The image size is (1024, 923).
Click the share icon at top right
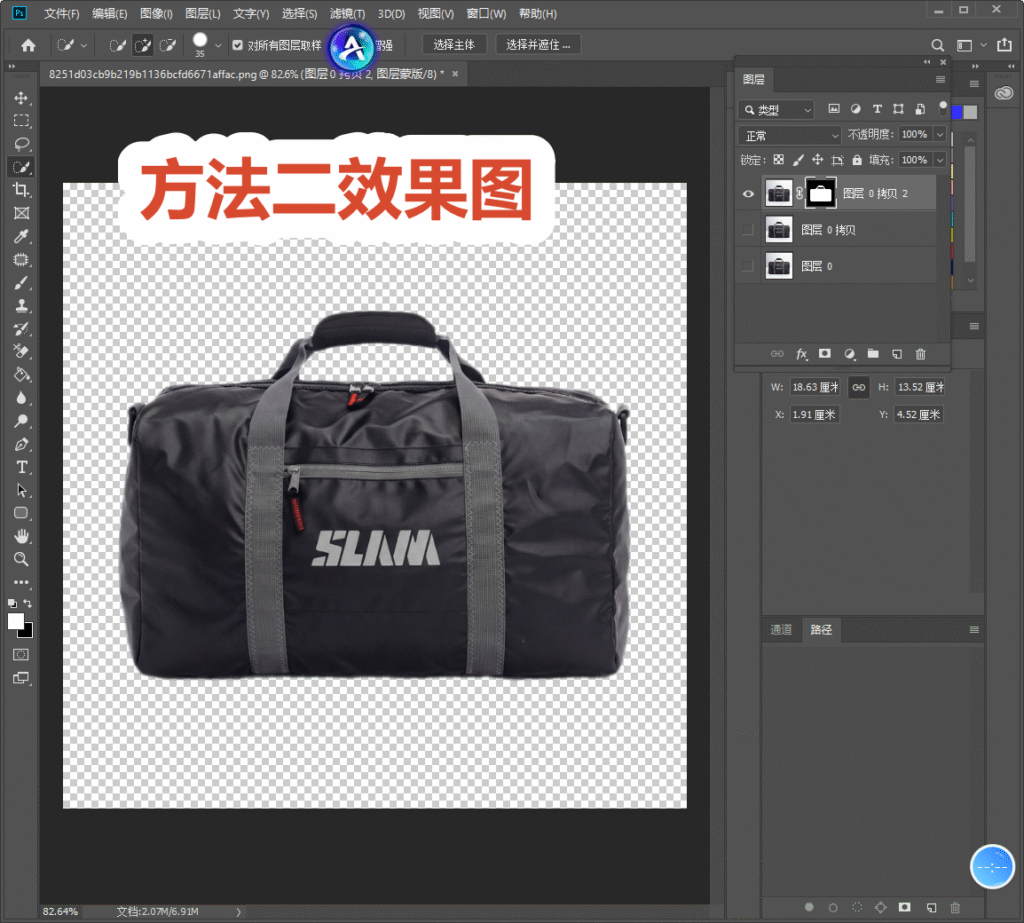[x=1004, y=44]
